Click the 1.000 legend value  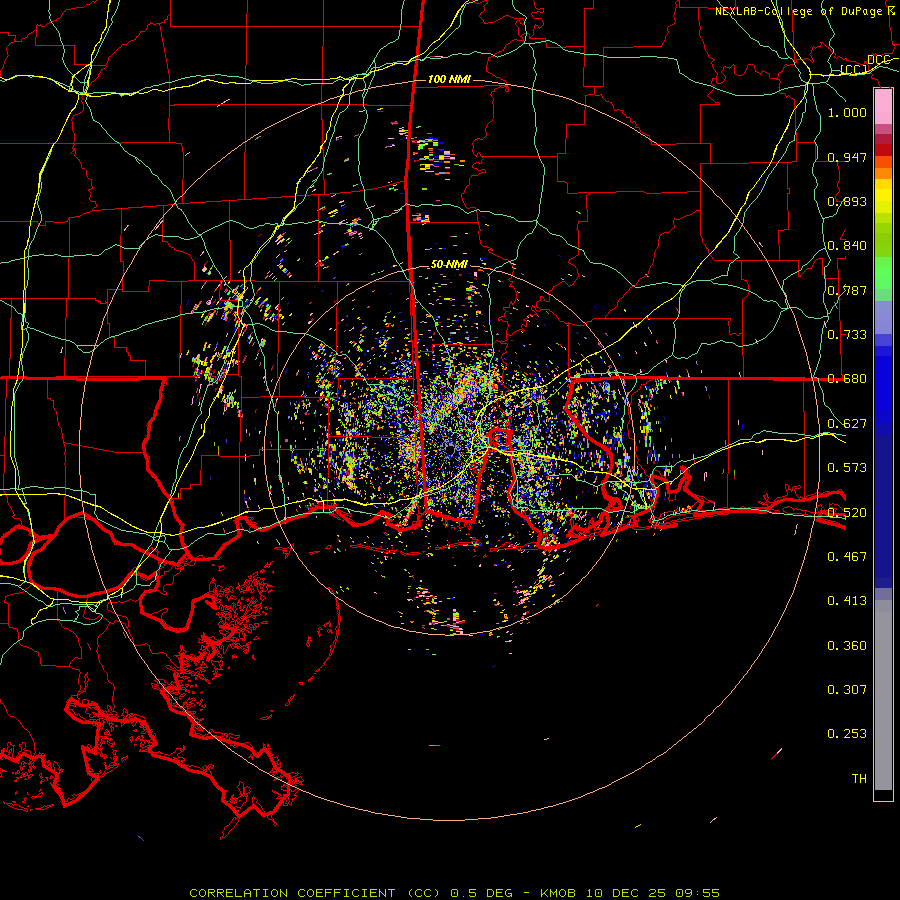pos(847,112)
